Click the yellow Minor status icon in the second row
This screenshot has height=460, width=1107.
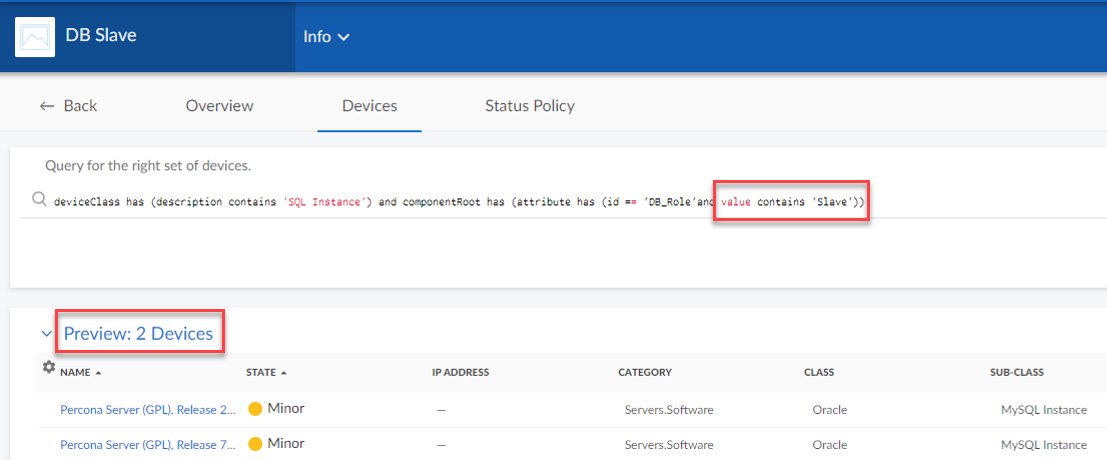(x=255, y=444)
